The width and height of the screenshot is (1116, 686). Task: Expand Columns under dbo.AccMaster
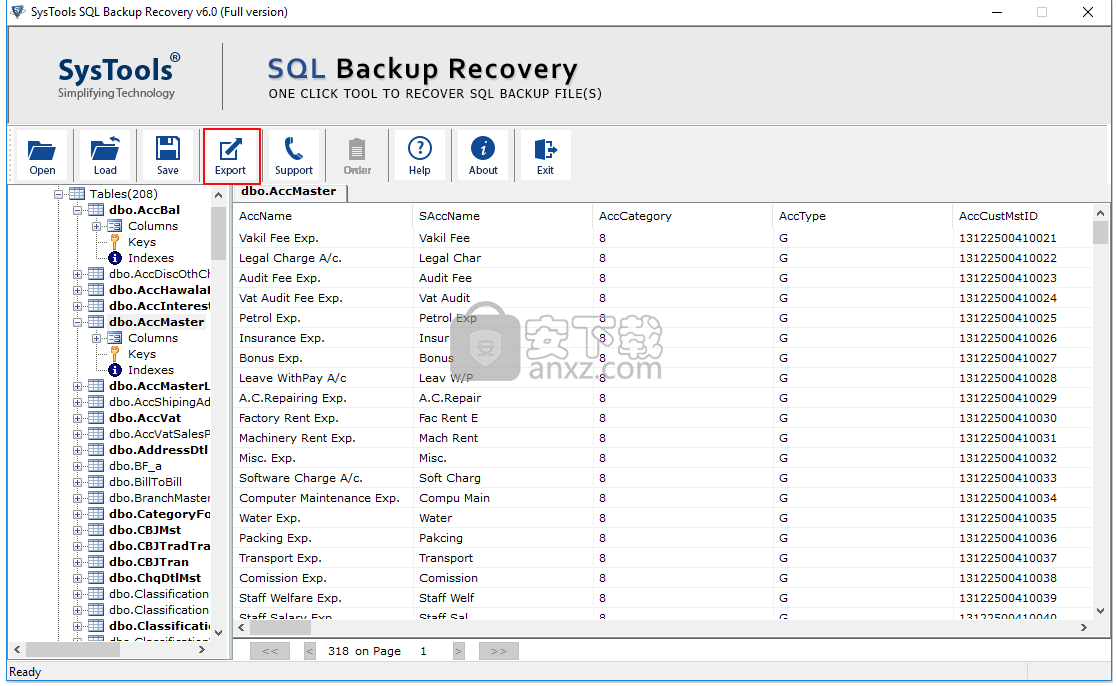coord(96,338)
